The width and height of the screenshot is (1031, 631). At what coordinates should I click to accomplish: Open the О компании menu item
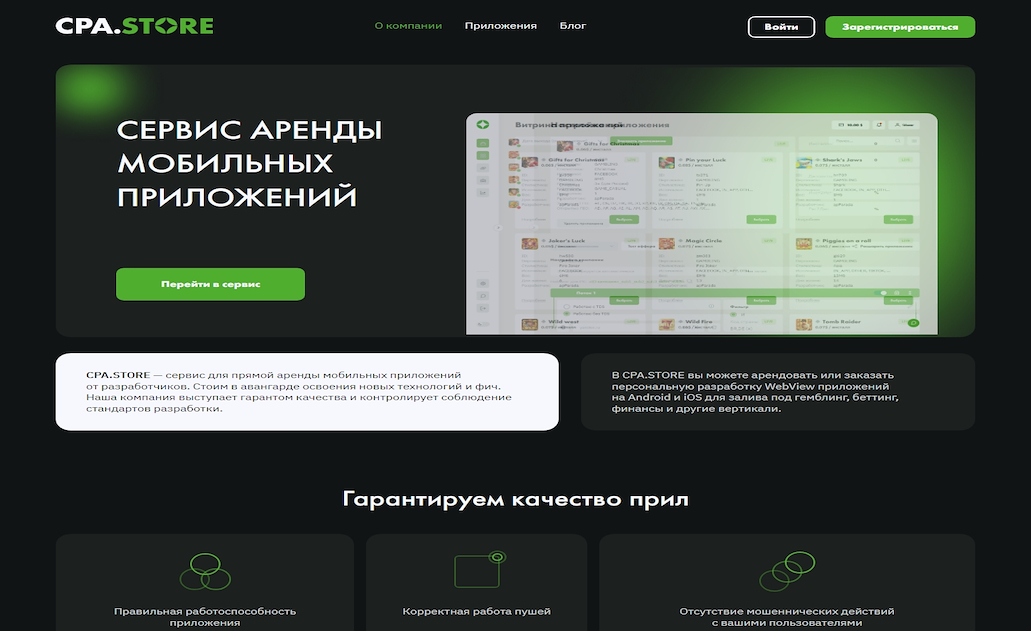(408, 26)
